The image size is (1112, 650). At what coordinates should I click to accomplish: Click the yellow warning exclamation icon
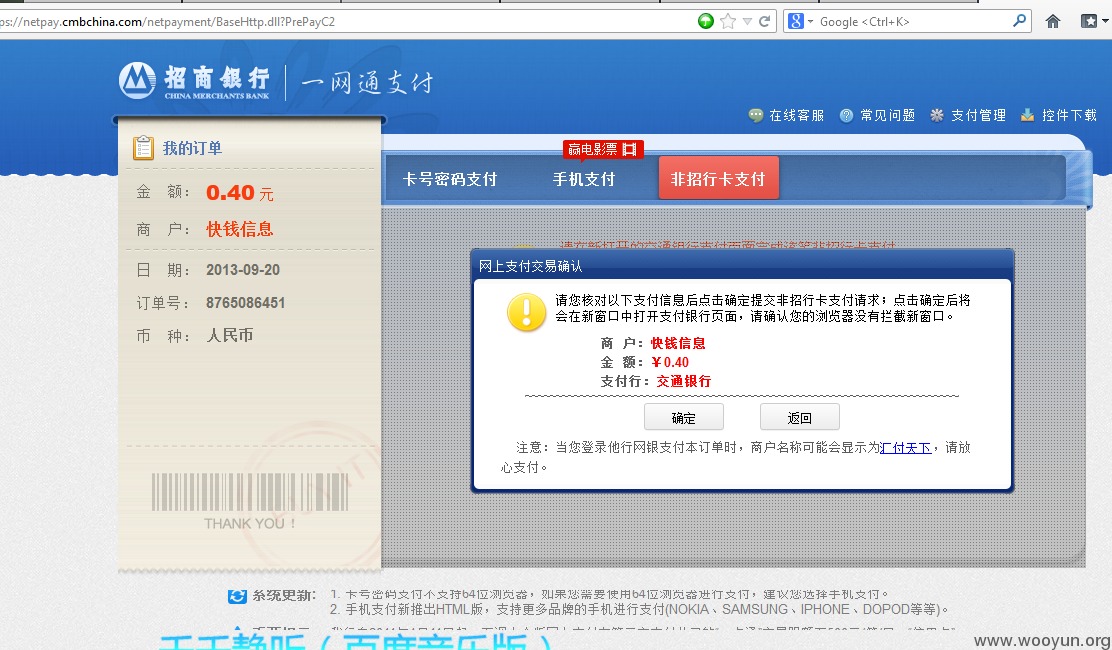point(526,313)
